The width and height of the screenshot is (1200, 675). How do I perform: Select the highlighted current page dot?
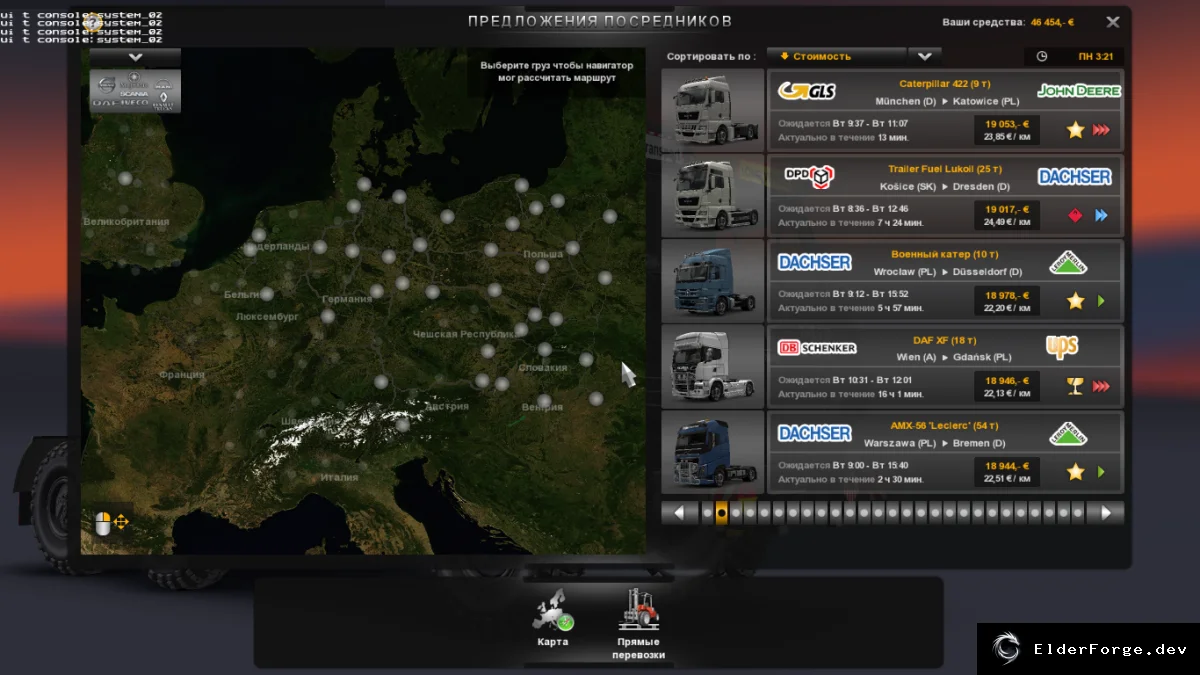coord(721,513)
